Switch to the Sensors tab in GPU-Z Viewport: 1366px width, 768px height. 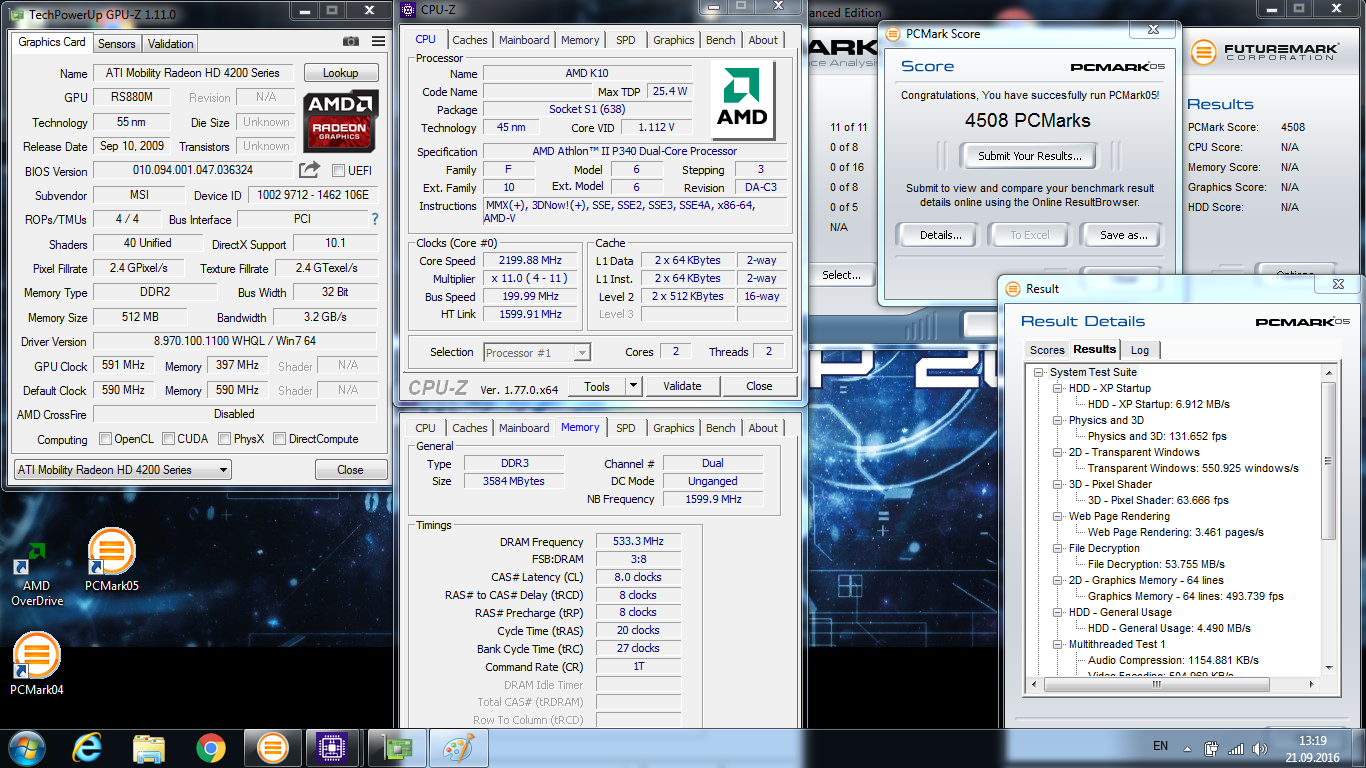(x=116, y=44)
